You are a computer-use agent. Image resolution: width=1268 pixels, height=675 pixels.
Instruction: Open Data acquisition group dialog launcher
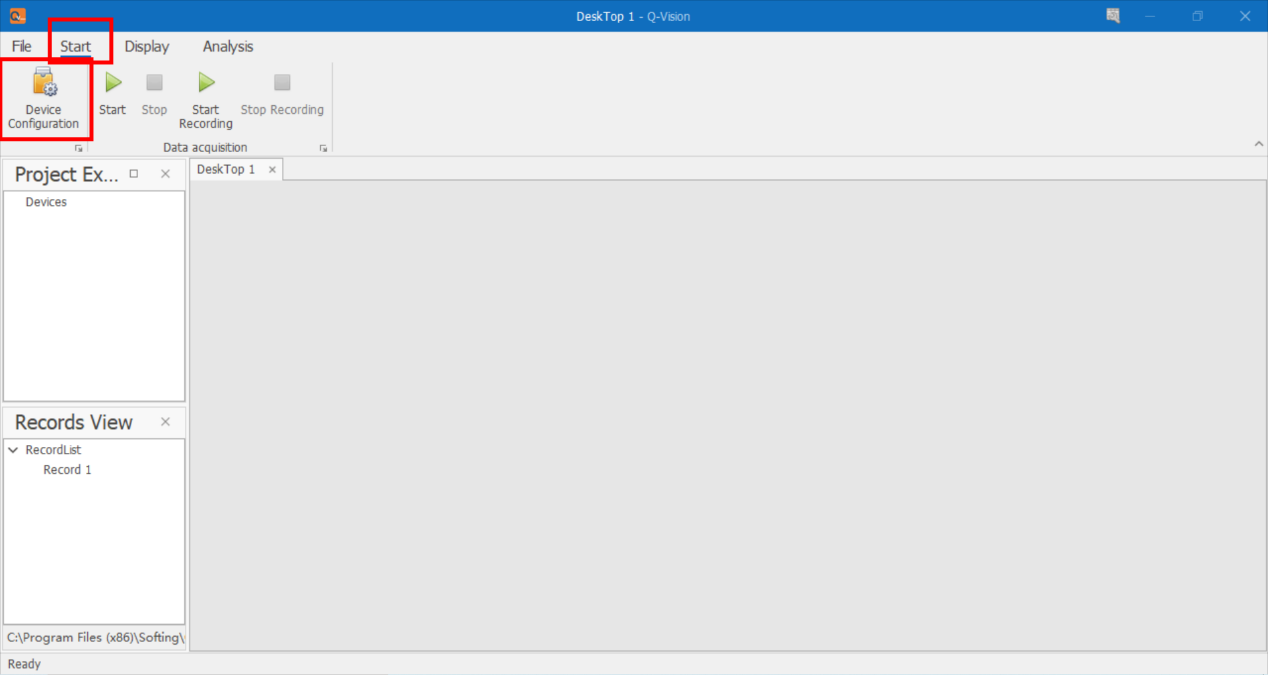(323, 148)
